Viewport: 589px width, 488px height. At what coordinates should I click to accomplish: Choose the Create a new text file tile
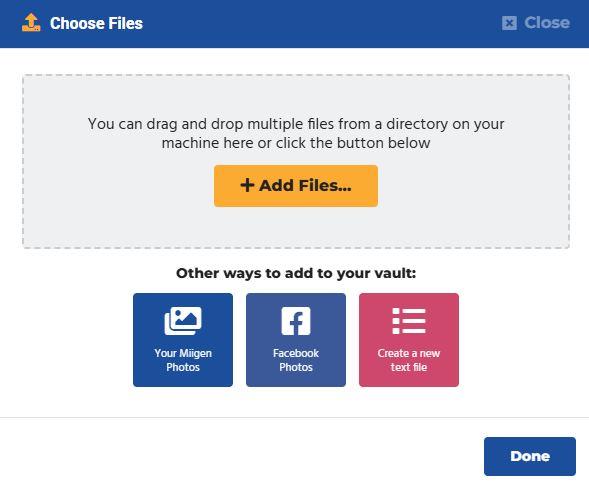click(409, 340)
